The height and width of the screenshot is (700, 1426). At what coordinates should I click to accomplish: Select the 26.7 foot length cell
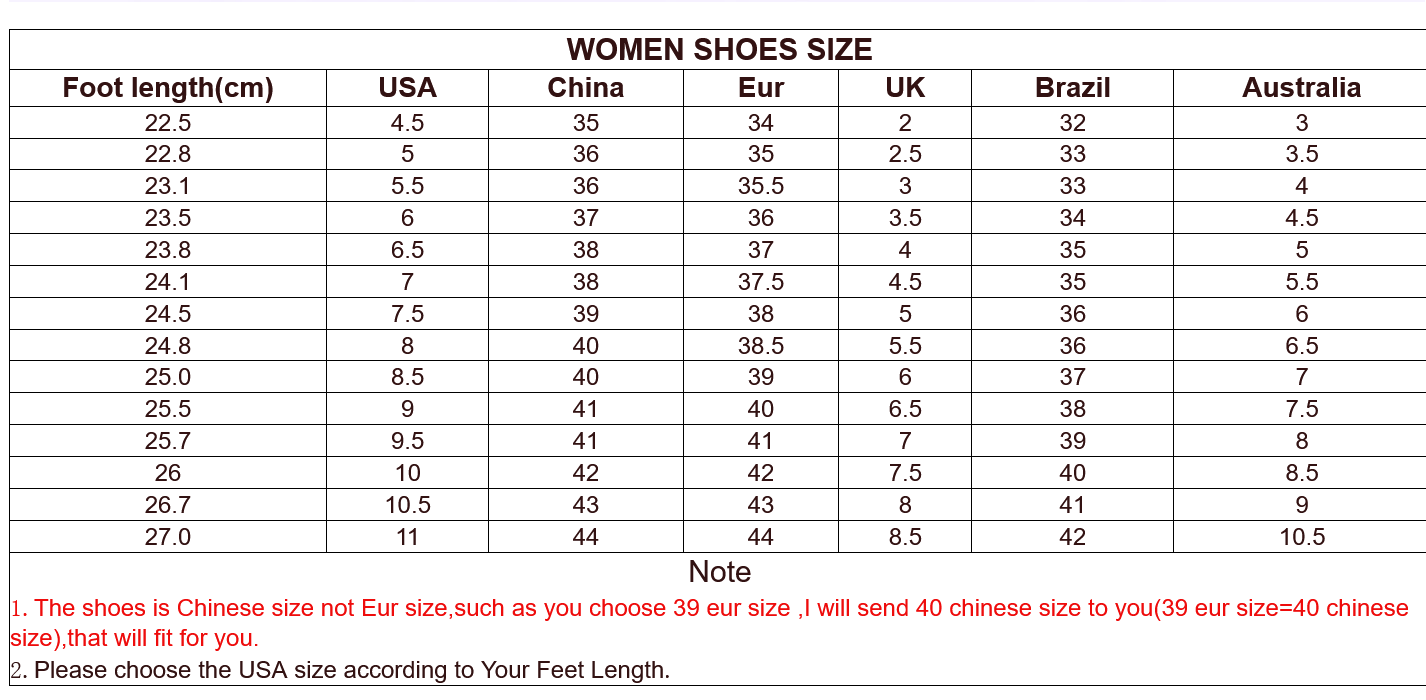[x=168, y=505]
